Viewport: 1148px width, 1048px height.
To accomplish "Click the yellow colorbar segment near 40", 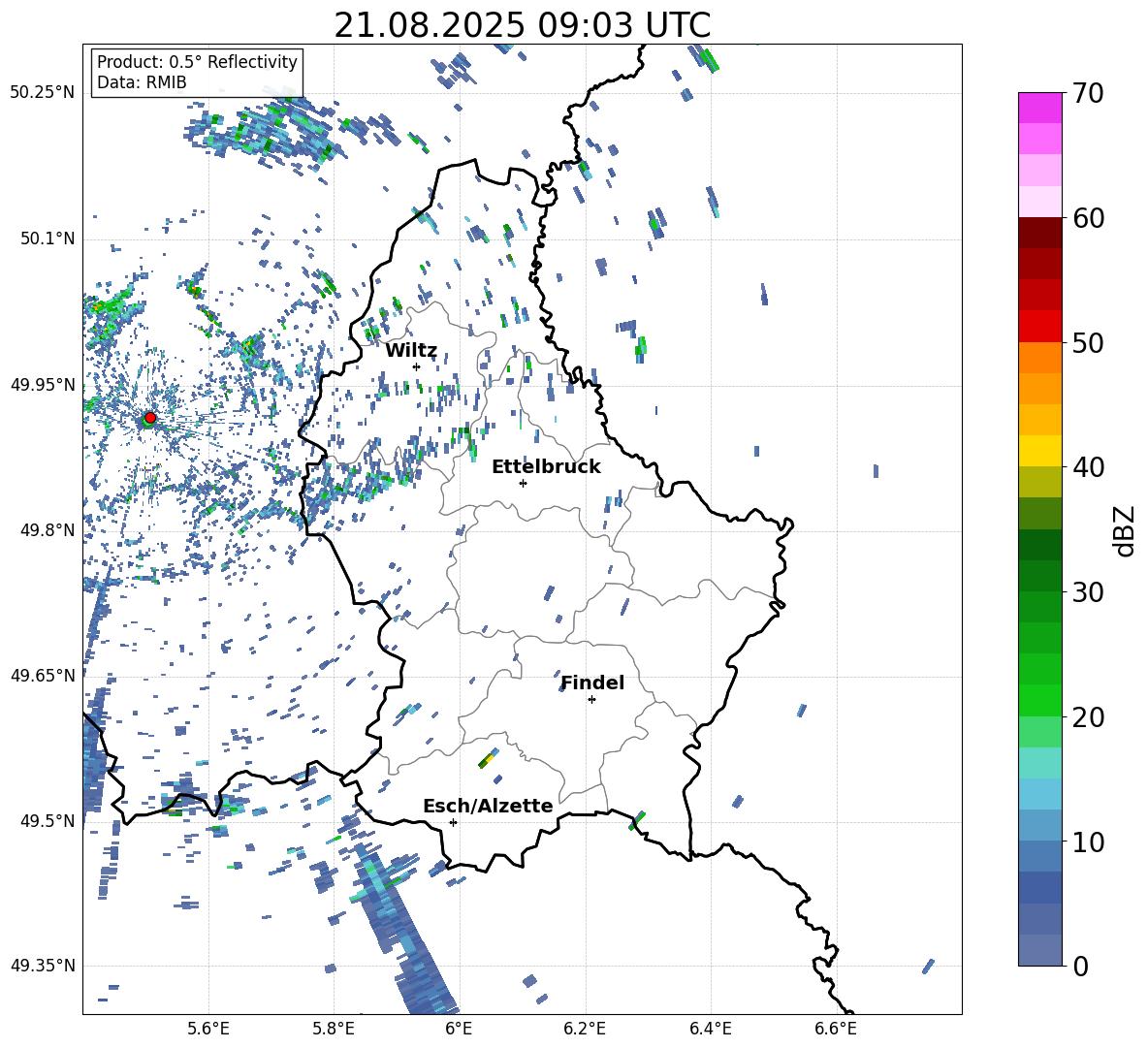I will point(1040,451).
